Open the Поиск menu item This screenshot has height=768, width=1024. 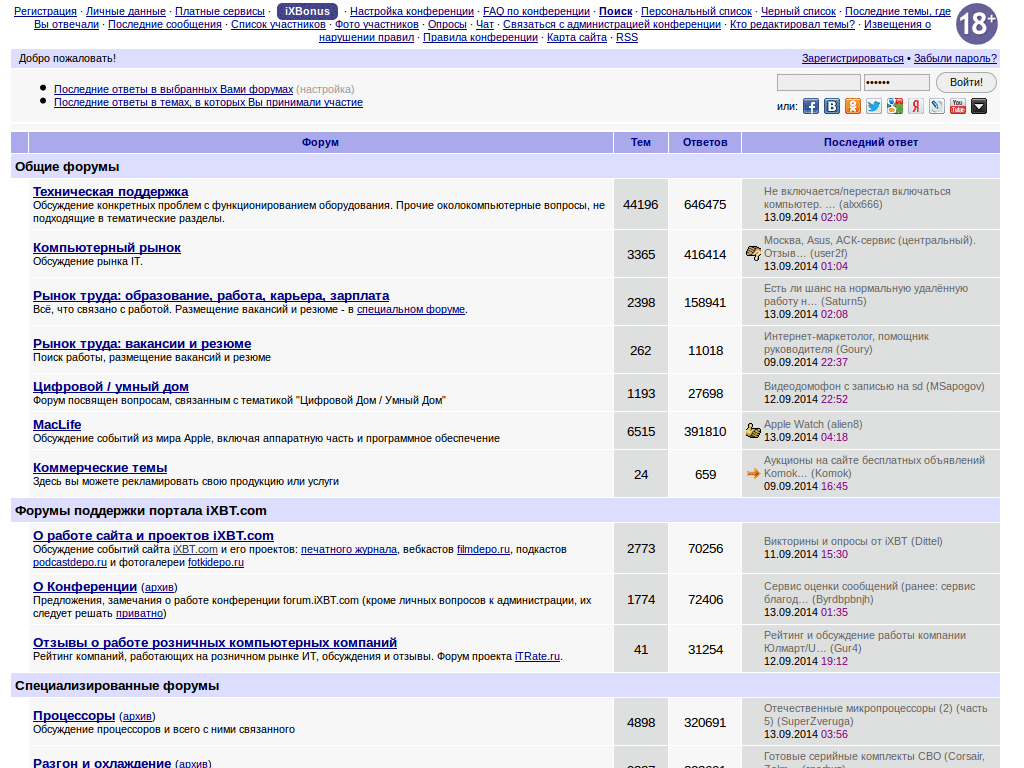click(x=615, y=12)
